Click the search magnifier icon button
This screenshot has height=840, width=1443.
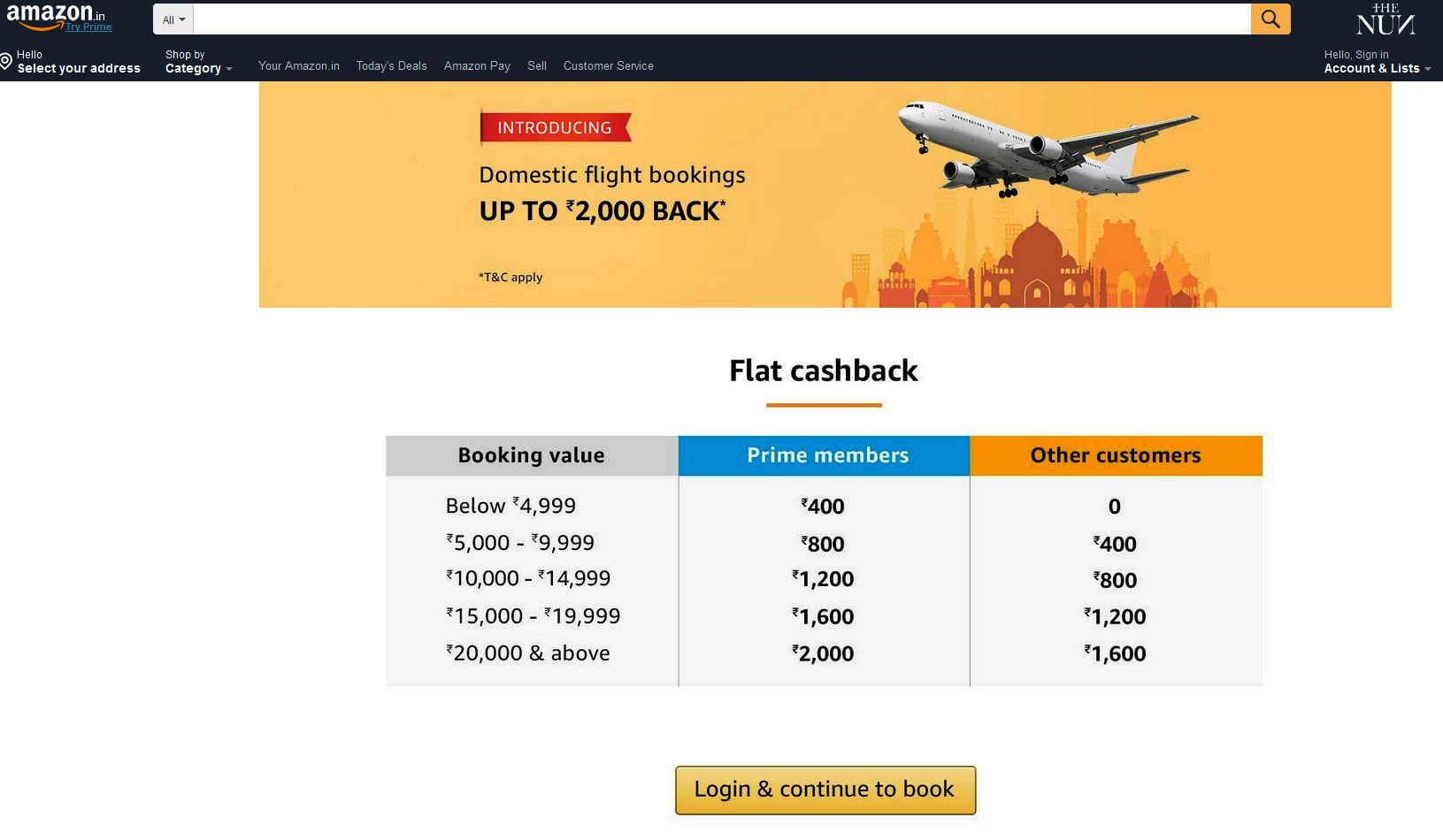tap(1270, 19)
